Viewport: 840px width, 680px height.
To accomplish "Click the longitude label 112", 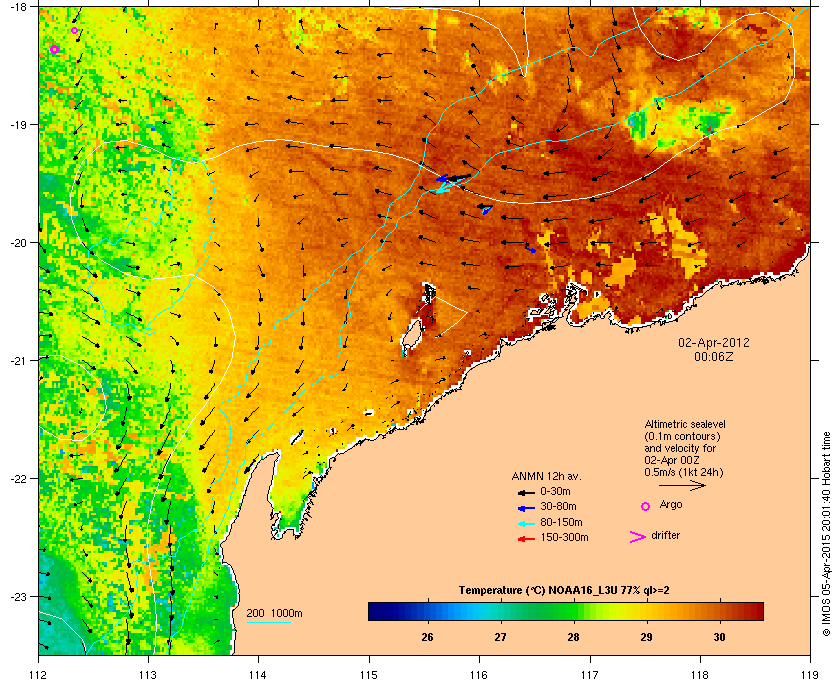I will point(39,674).
